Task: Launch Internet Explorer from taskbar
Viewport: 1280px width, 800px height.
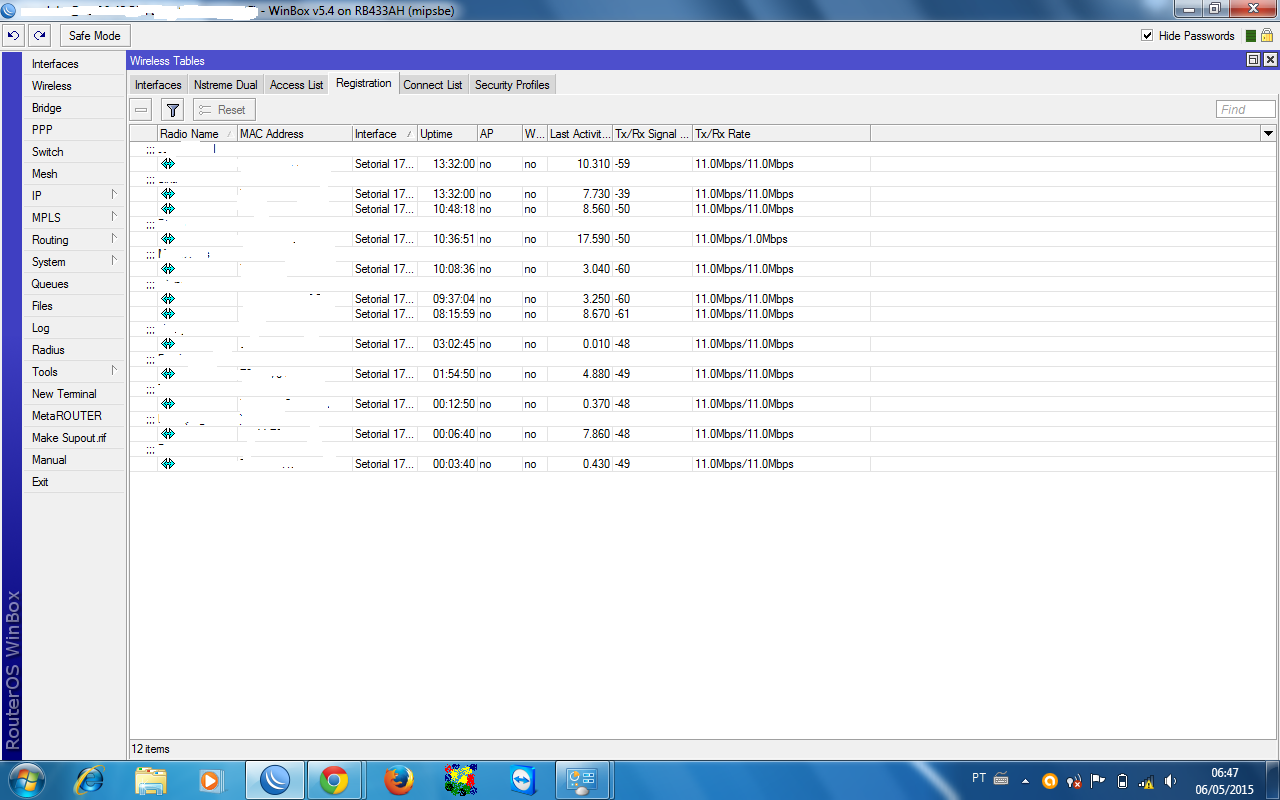Action: 91,780
